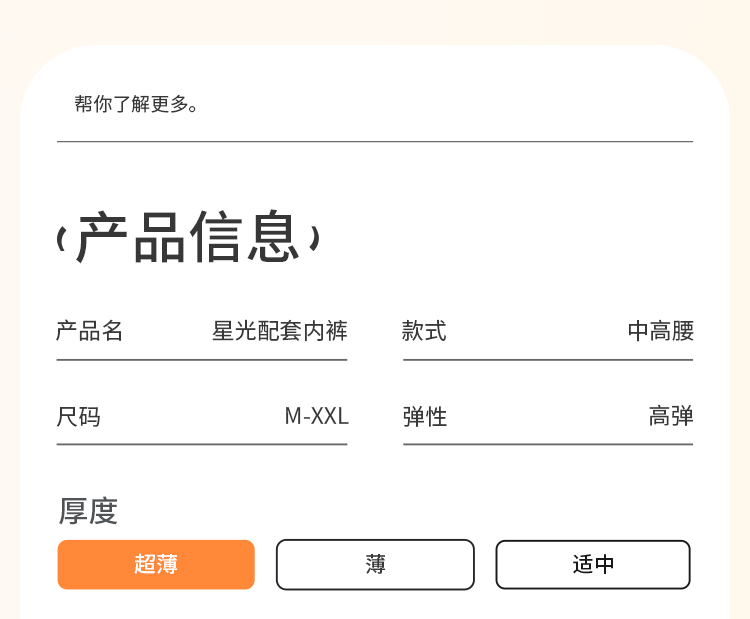Click the 弹性 label
This screenshot has width=750, height=619.
coord(424,417)
